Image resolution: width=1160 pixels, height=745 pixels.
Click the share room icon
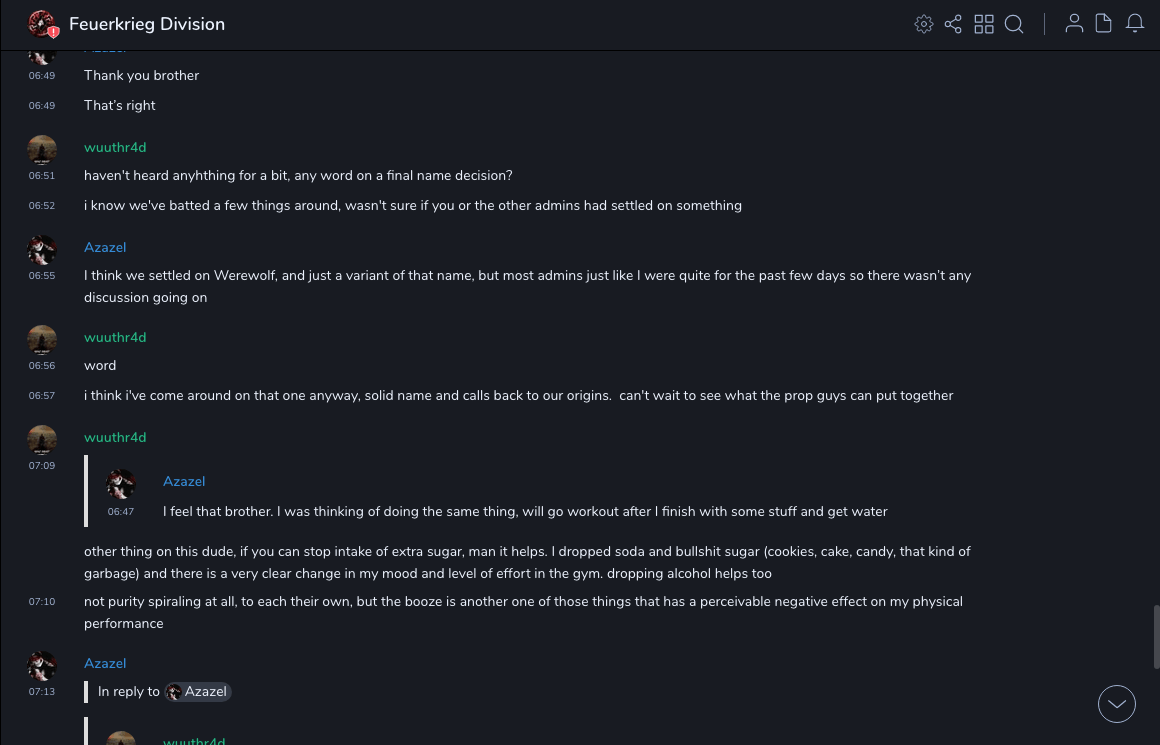(953, 24)
